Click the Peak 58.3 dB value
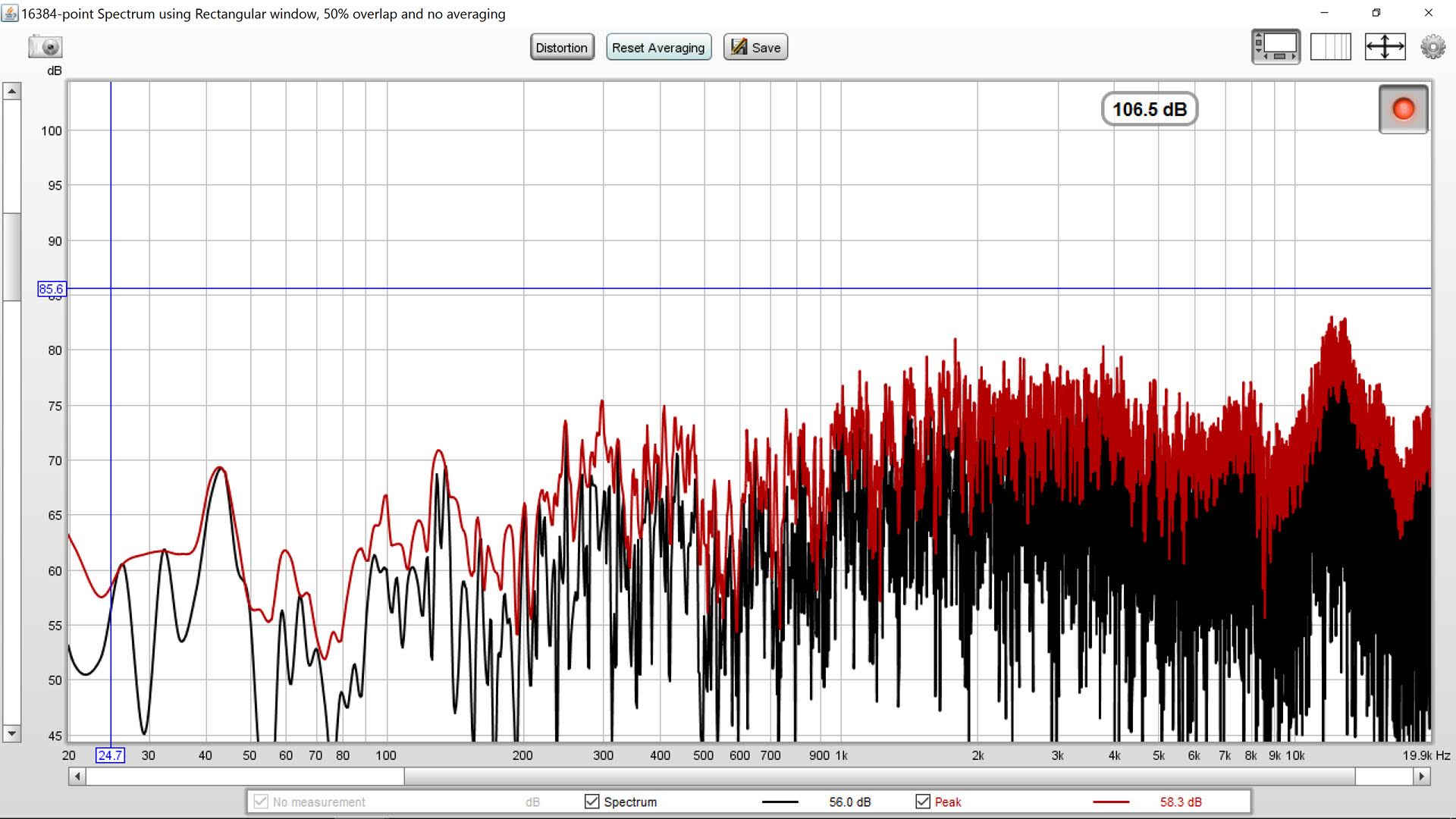This screenshot has height=819, width=1456. 1181,802
